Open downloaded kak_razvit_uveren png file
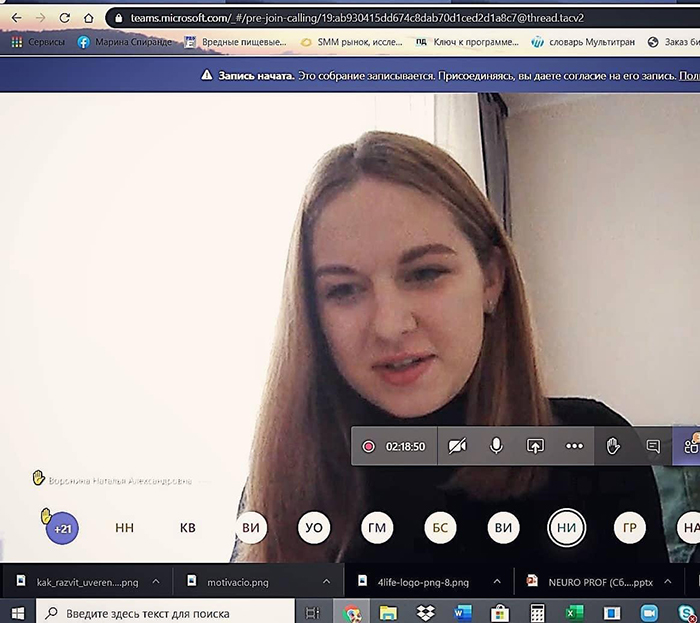This screenshot has height=623, width=700. pyautogui.click(x=77, y=582)
